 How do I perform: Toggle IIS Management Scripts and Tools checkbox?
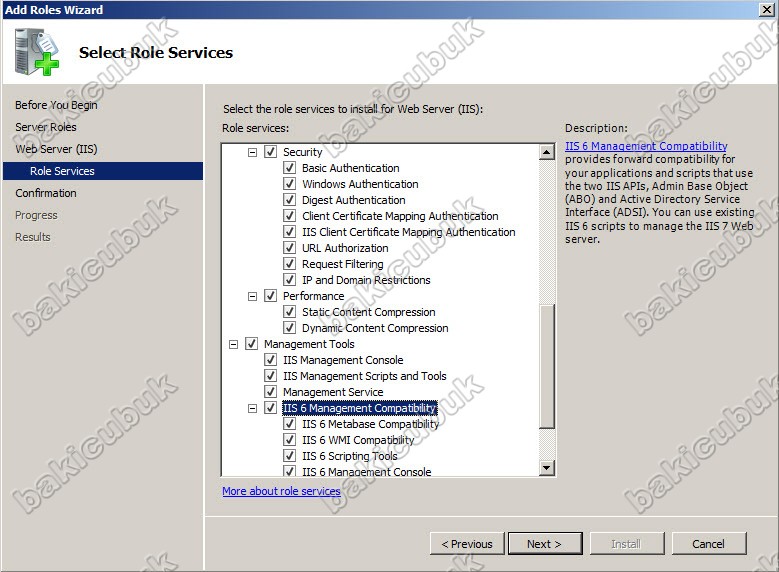[270, 376]
